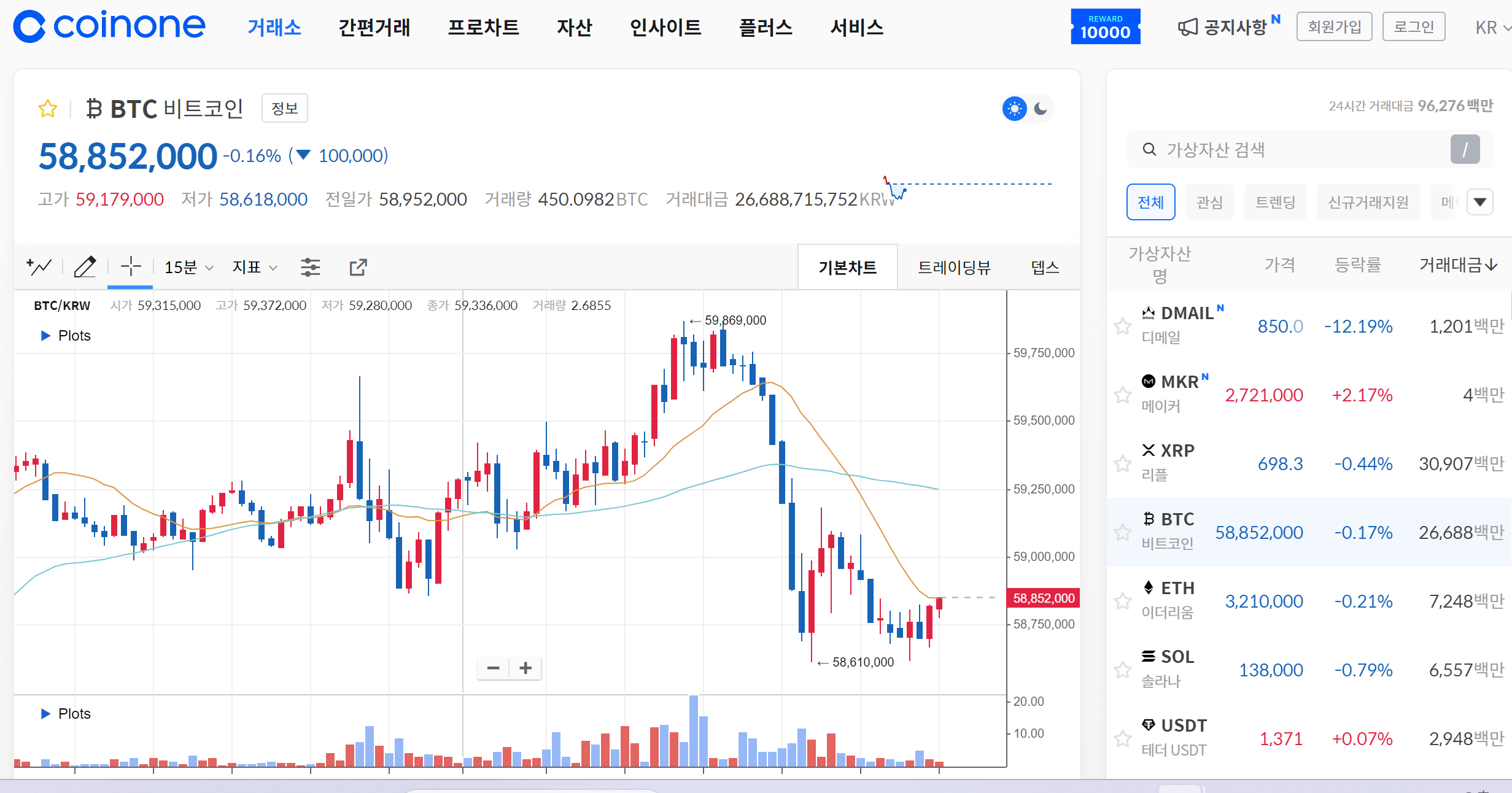1512x793 pixels.
Task: Add an indicator with the plus-line icon
Action: pos(38,267)
